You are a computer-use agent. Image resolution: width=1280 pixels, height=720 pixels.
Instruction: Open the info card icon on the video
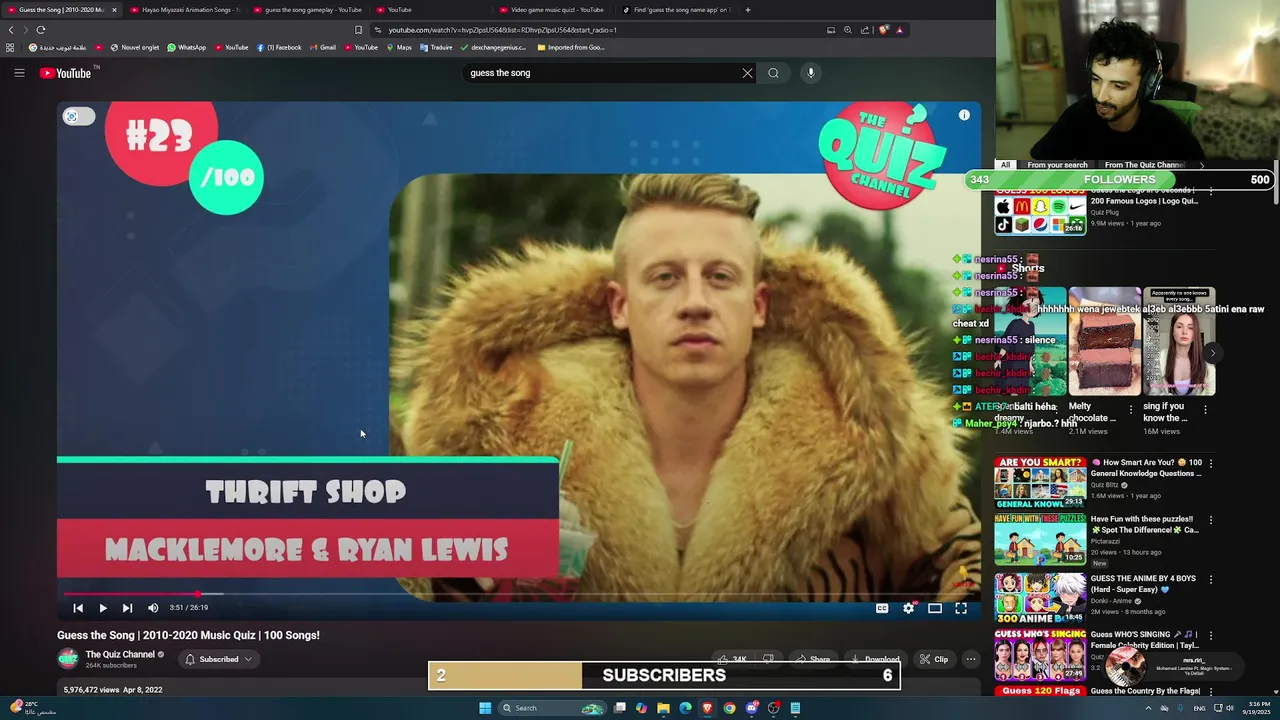tap(964, 115)
